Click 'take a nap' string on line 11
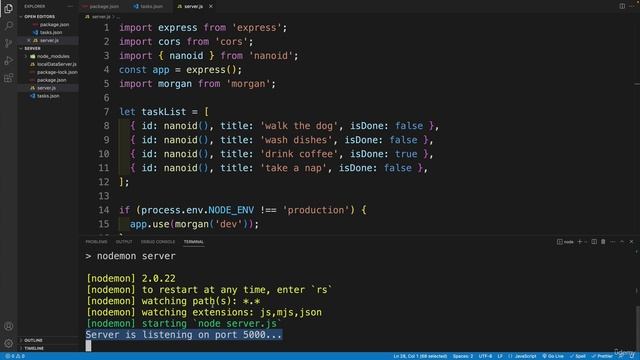The height and width of the screenshot is (360, 640). point(293,168)
